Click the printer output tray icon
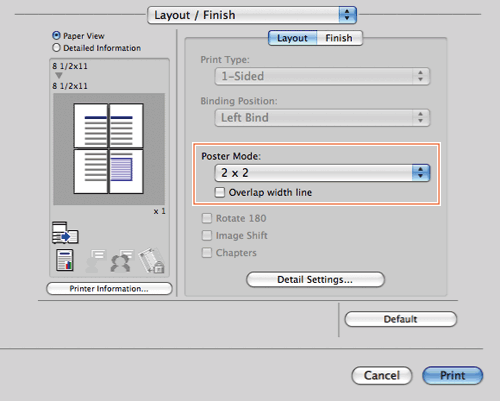 pos(65,232)
